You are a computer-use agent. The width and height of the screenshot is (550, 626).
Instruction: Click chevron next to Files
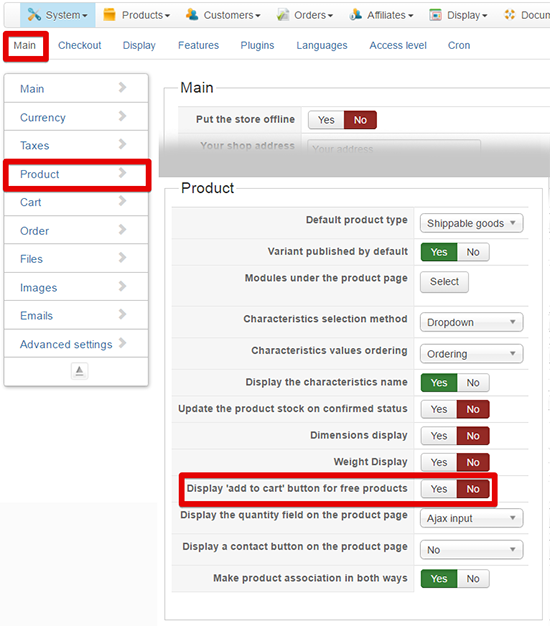pyautogui.click(x=123, y=258)
